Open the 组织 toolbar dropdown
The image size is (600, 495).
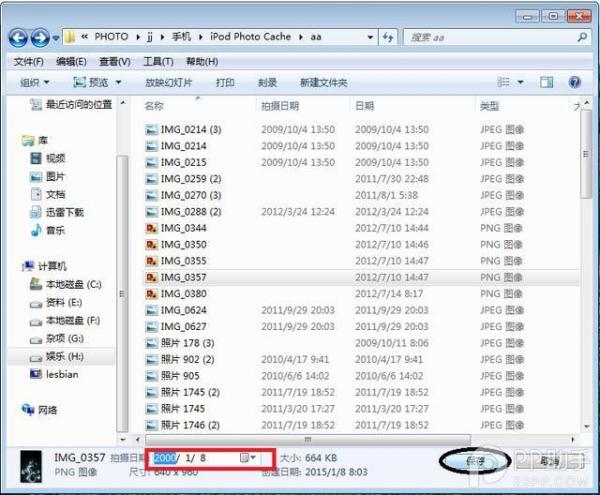(x=34, y=82)
